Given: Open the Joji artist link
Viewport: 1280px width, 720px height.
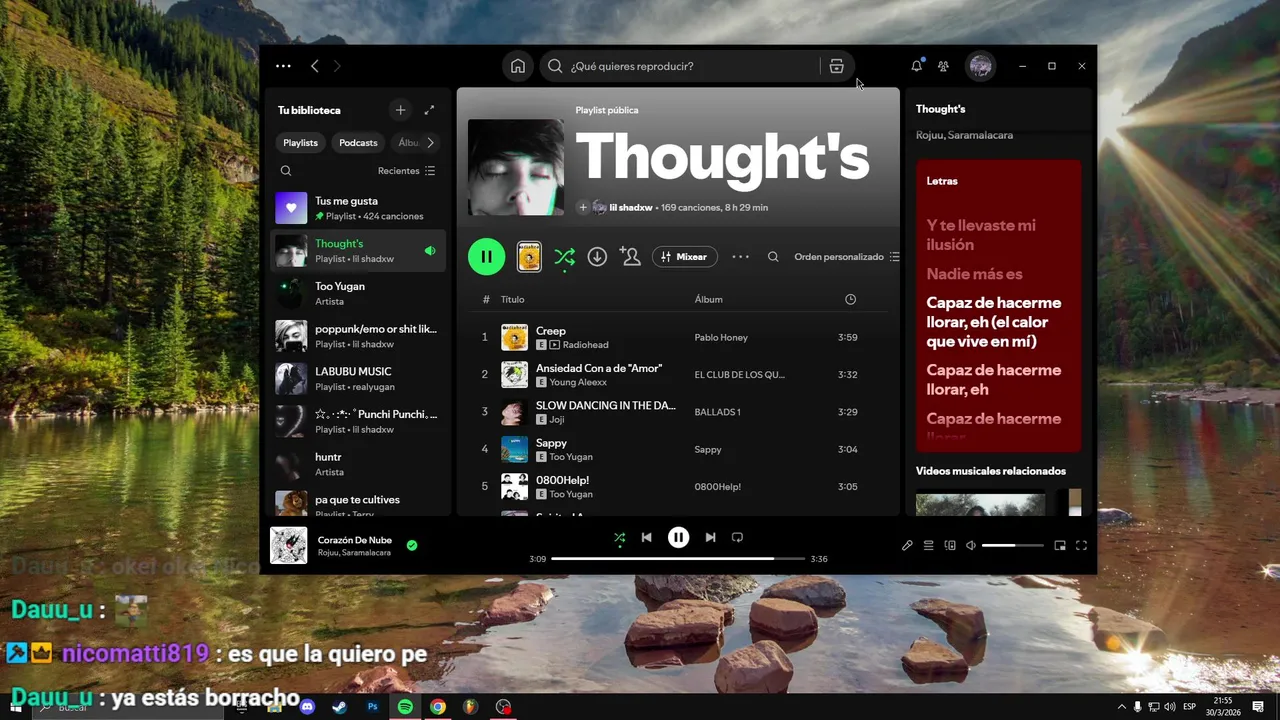Looking at the screenshot, I should point(558,420).
